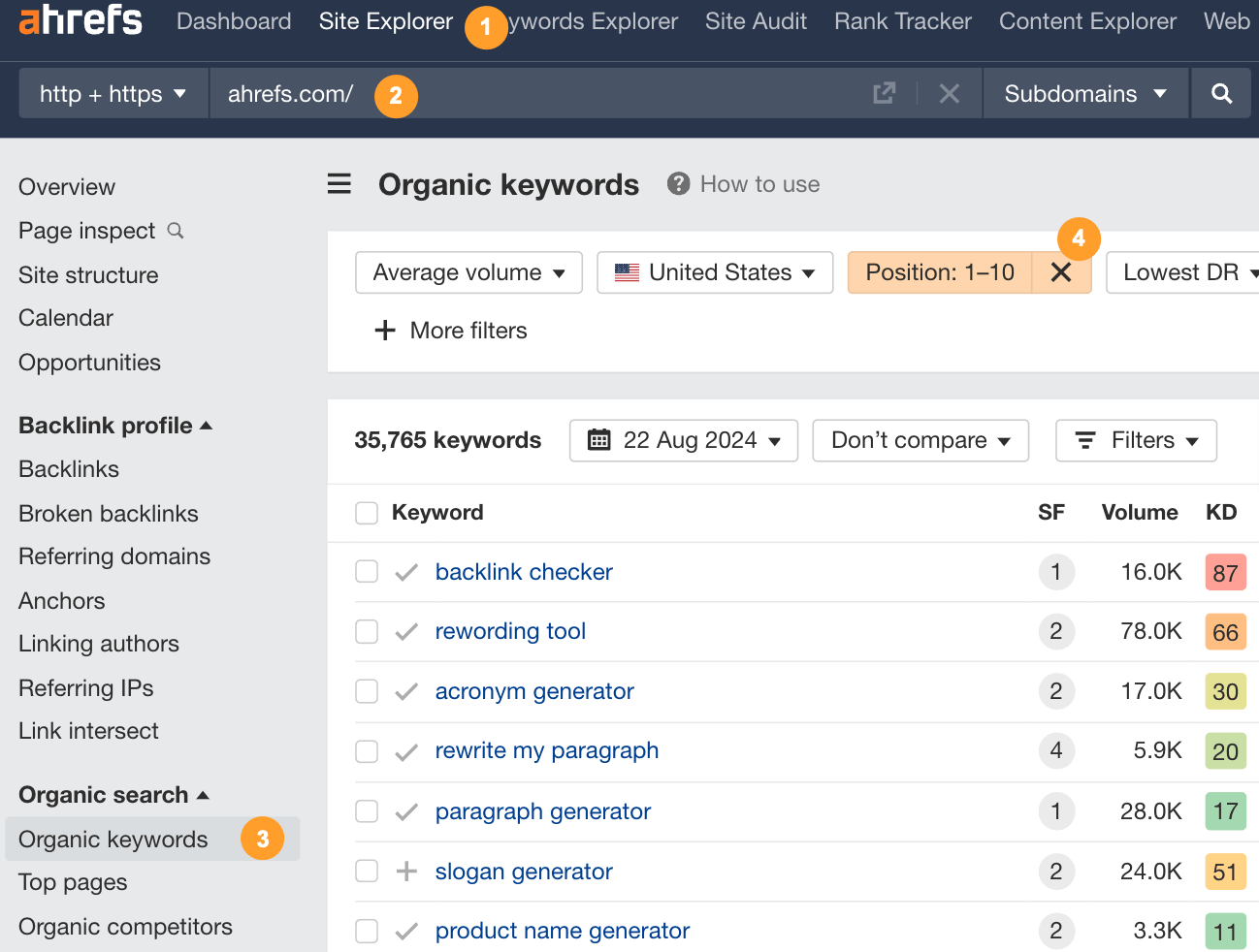Open the "Average volume" filter dropdown
Image resolution: width=1259 pixels, height=952 pixels.
pyautogui.click(x=468, y=272)
